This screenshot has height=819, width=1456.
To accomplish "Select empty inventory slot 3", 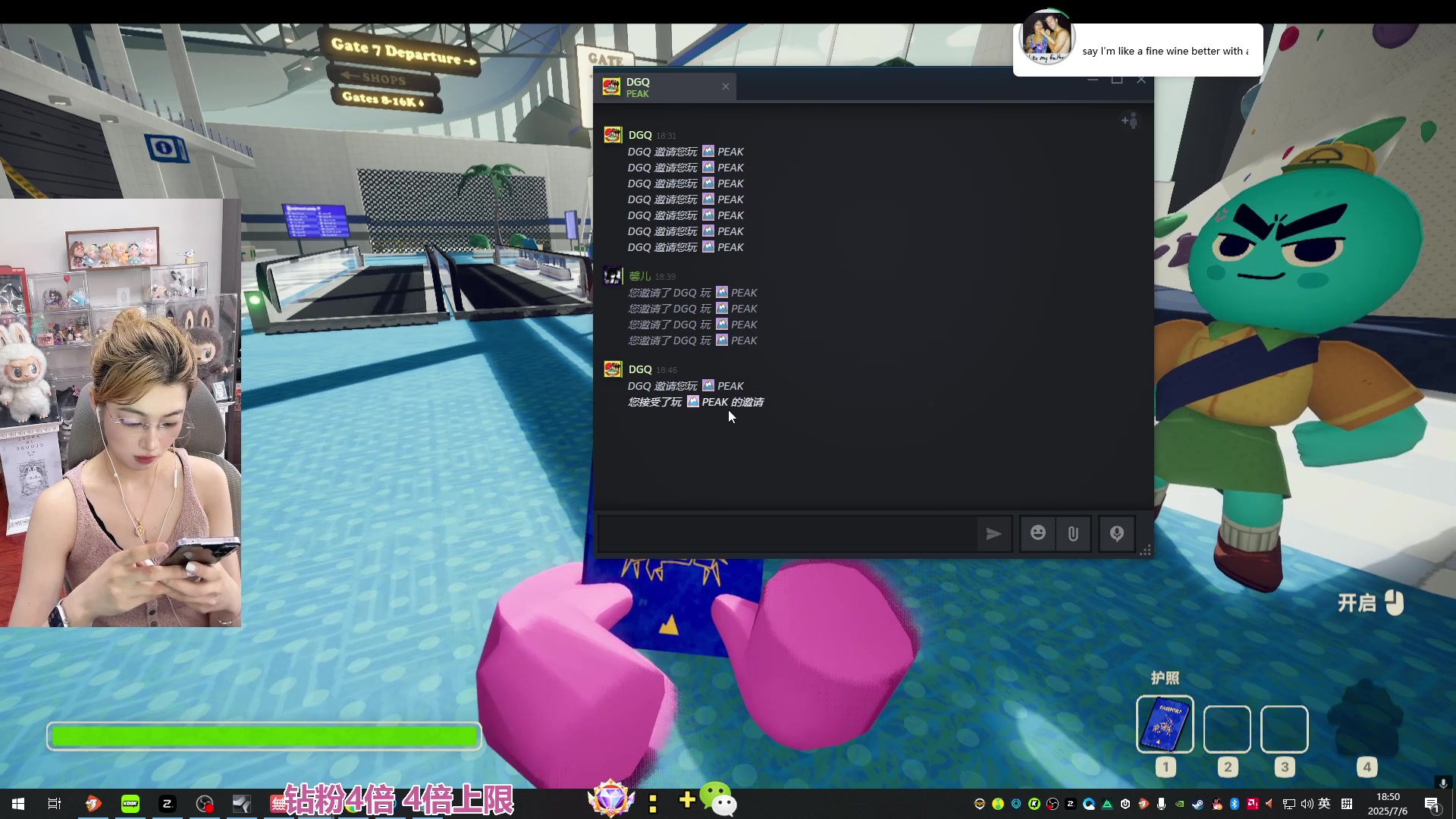I will click(1284, 730).
